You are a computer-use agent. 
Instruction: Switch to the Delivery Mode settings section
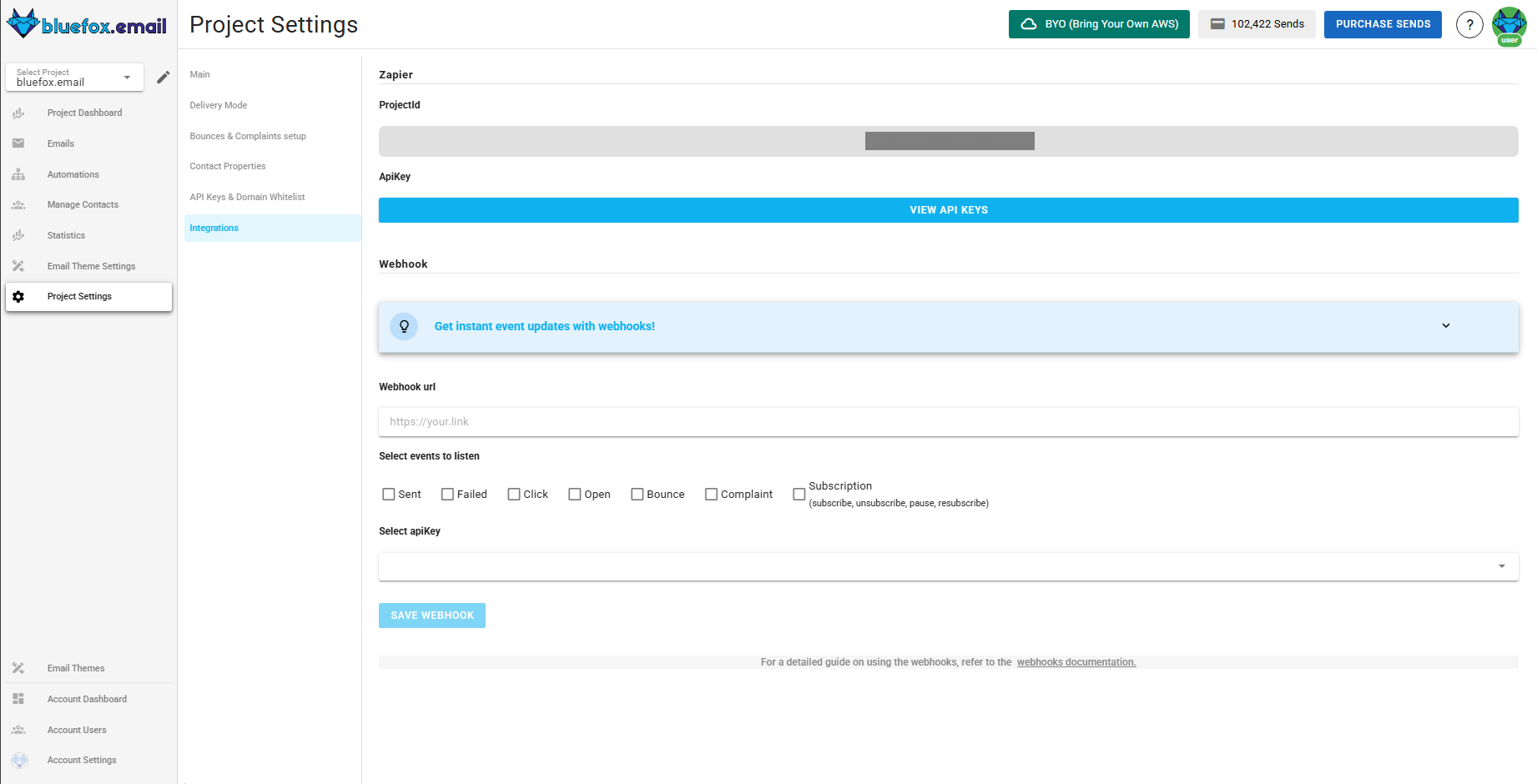tap(218, 105)
